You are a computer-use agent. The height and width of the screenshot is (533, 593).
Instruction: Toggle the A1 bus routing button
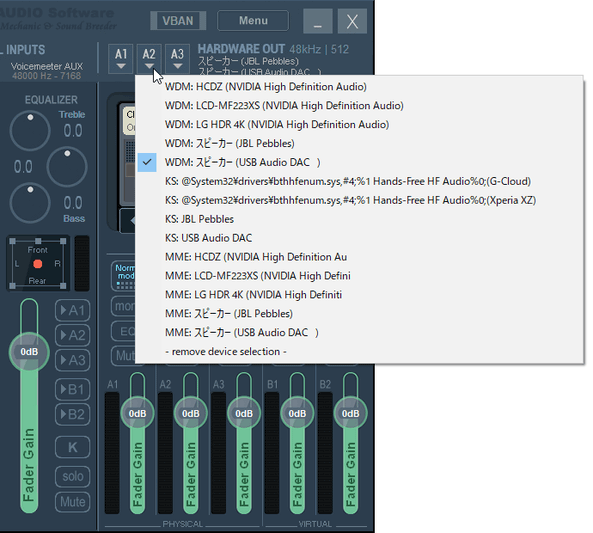coord(73,311)
